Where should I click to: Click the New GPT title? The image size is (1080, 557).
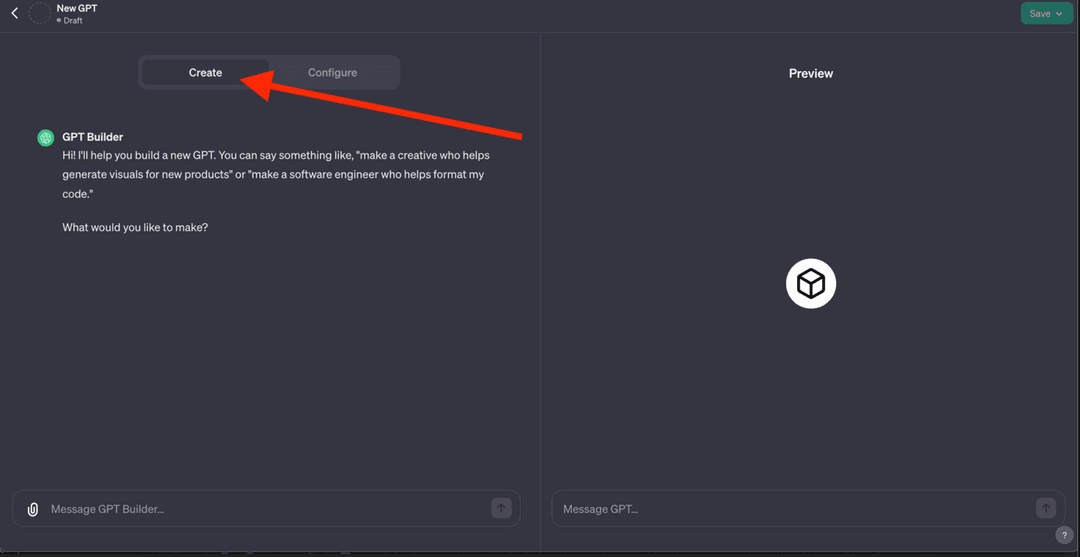pyautogui.click(x=77, y=8)
